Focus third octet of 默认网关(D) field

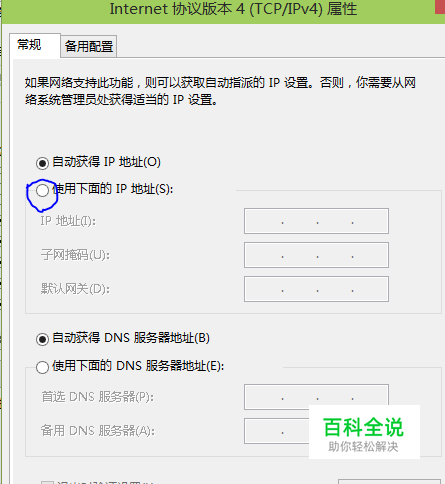[335, 289]
